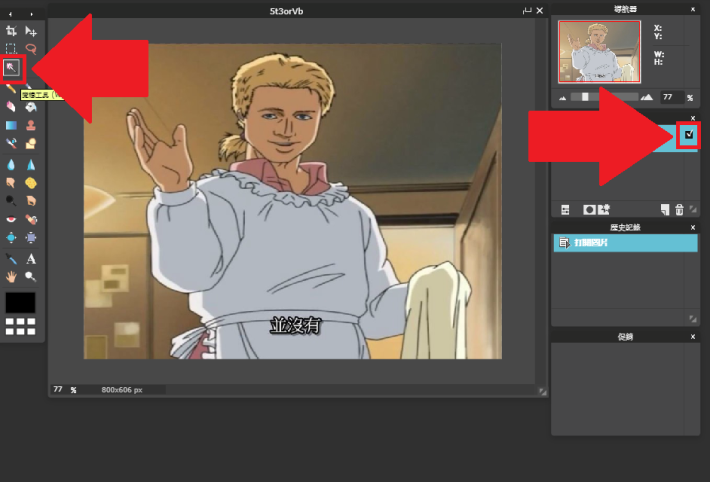Select the Crop tool
This screenshot has width=710, height=482.
pyautogui.click(x=11, y=31)
